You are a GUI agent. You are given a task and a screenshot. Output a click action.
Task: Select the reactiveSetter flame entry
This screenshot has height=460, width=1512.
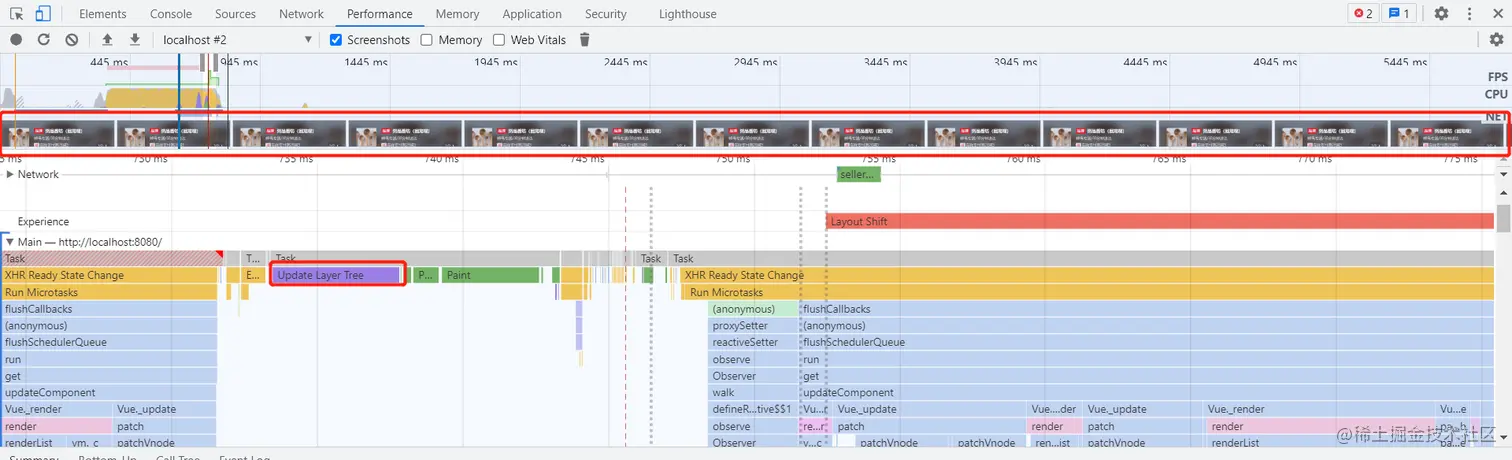[753, 342]
